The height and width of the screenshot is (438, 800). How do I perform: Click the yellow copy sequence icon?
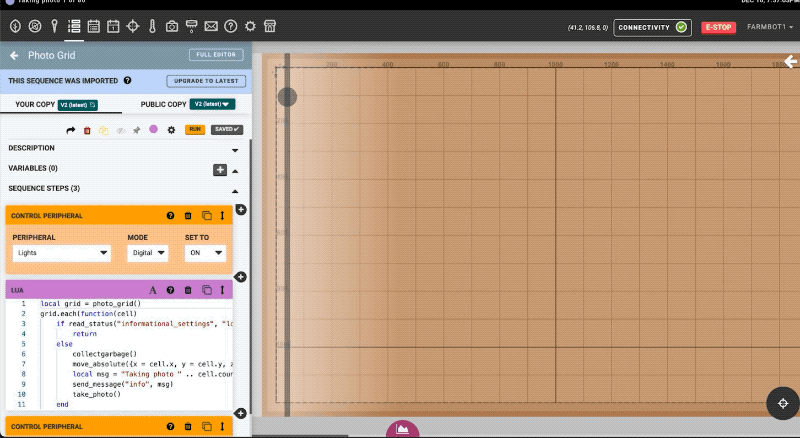(x=104, y=130)
